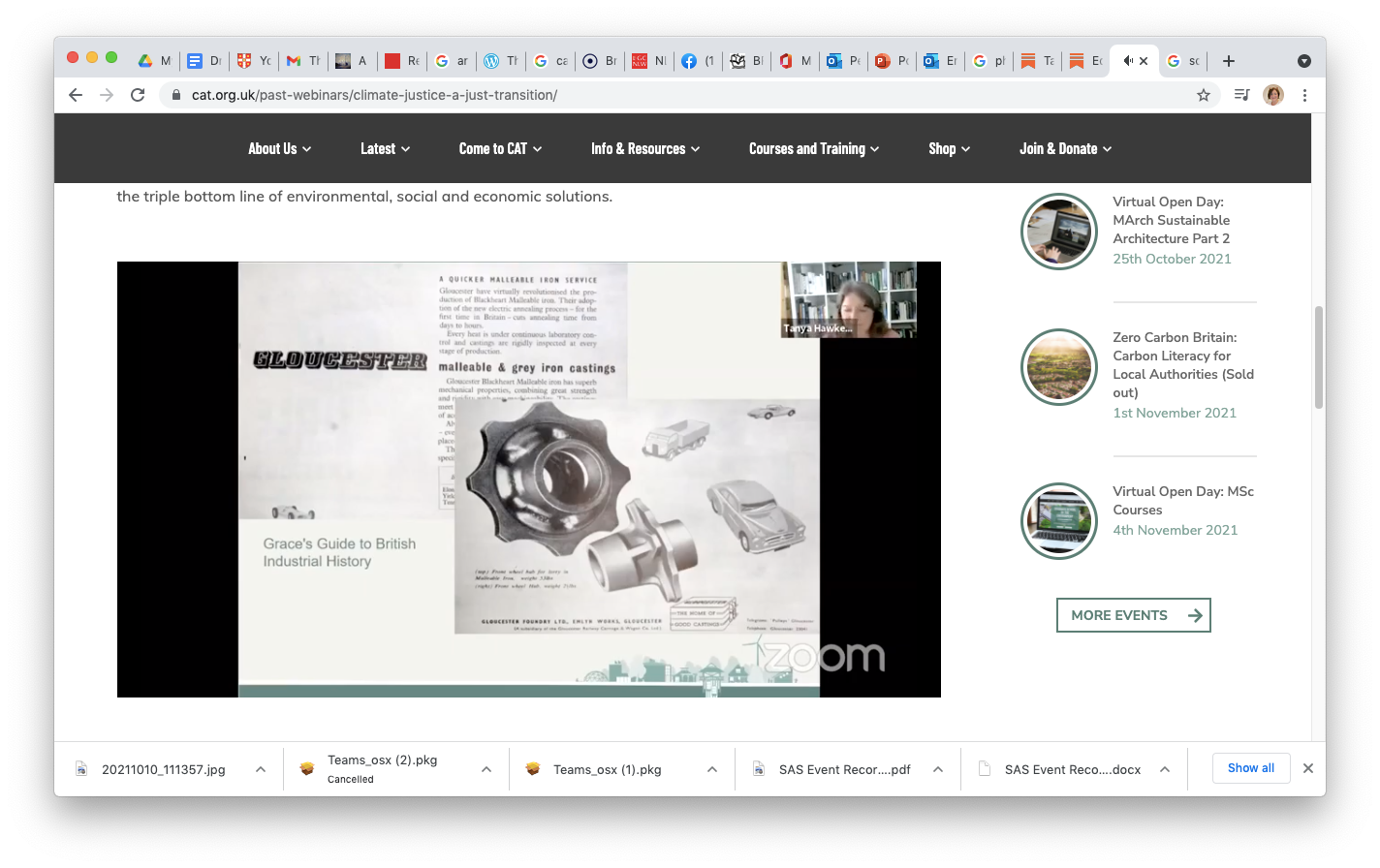Click the MArch event laptop thumbnail
This screenshot has height=868, width=1380.
tap(1059, 232)
